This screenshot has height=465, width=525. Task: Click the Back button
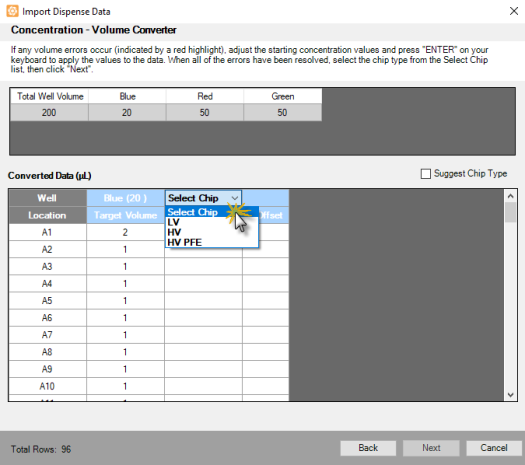pos(368,448)
